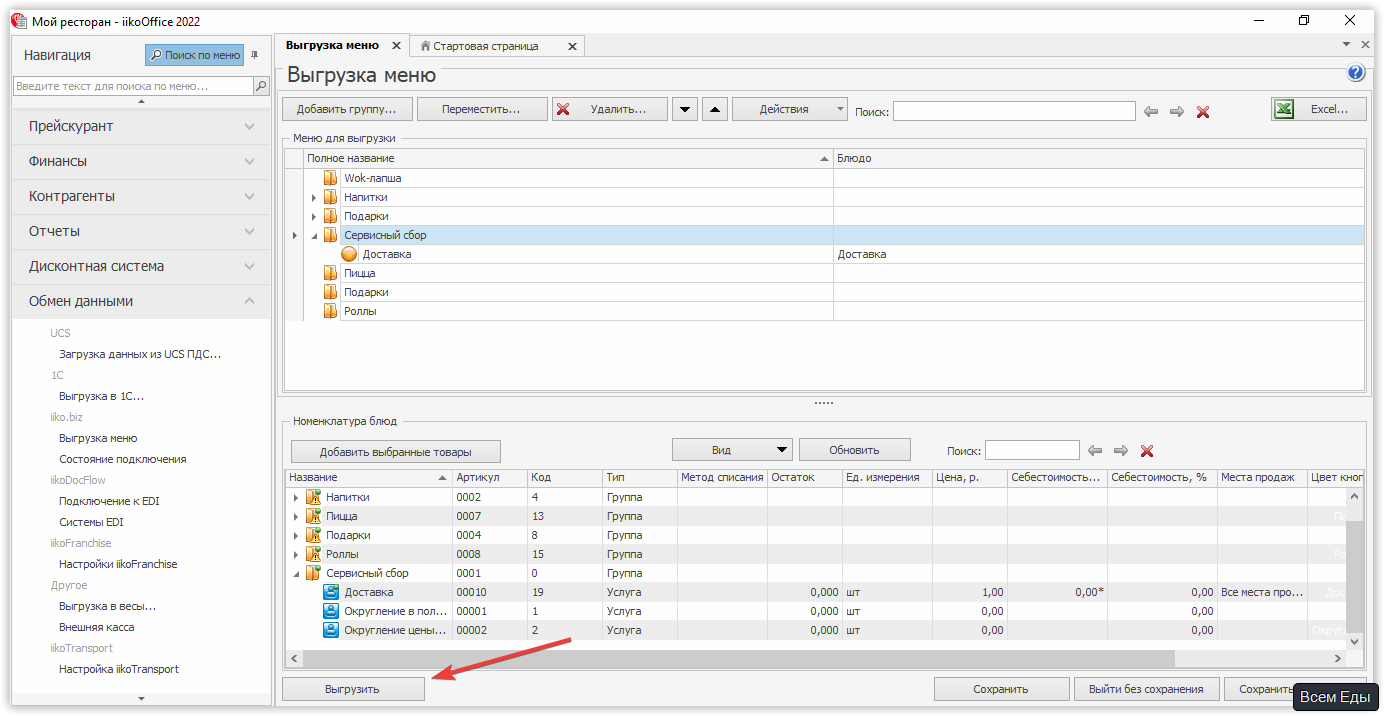1384x716 pixels.
Task: Go to next top search result arrow
Action: (1177, 112)
